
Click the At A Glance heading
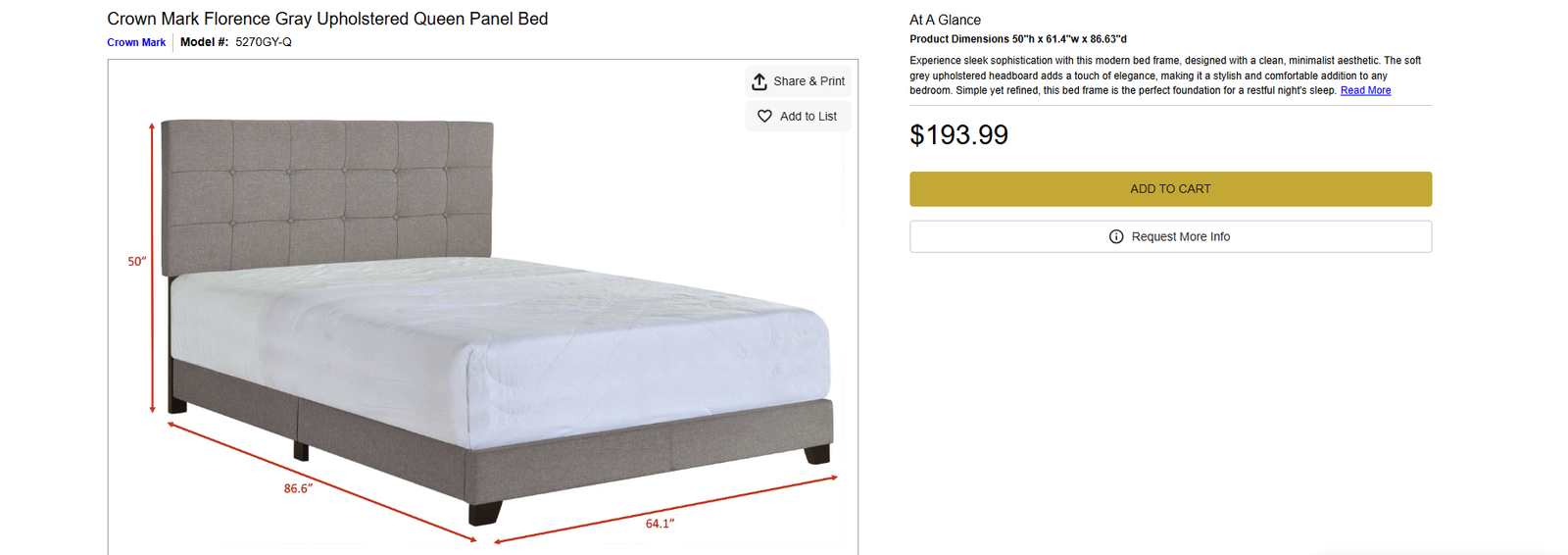945,20
